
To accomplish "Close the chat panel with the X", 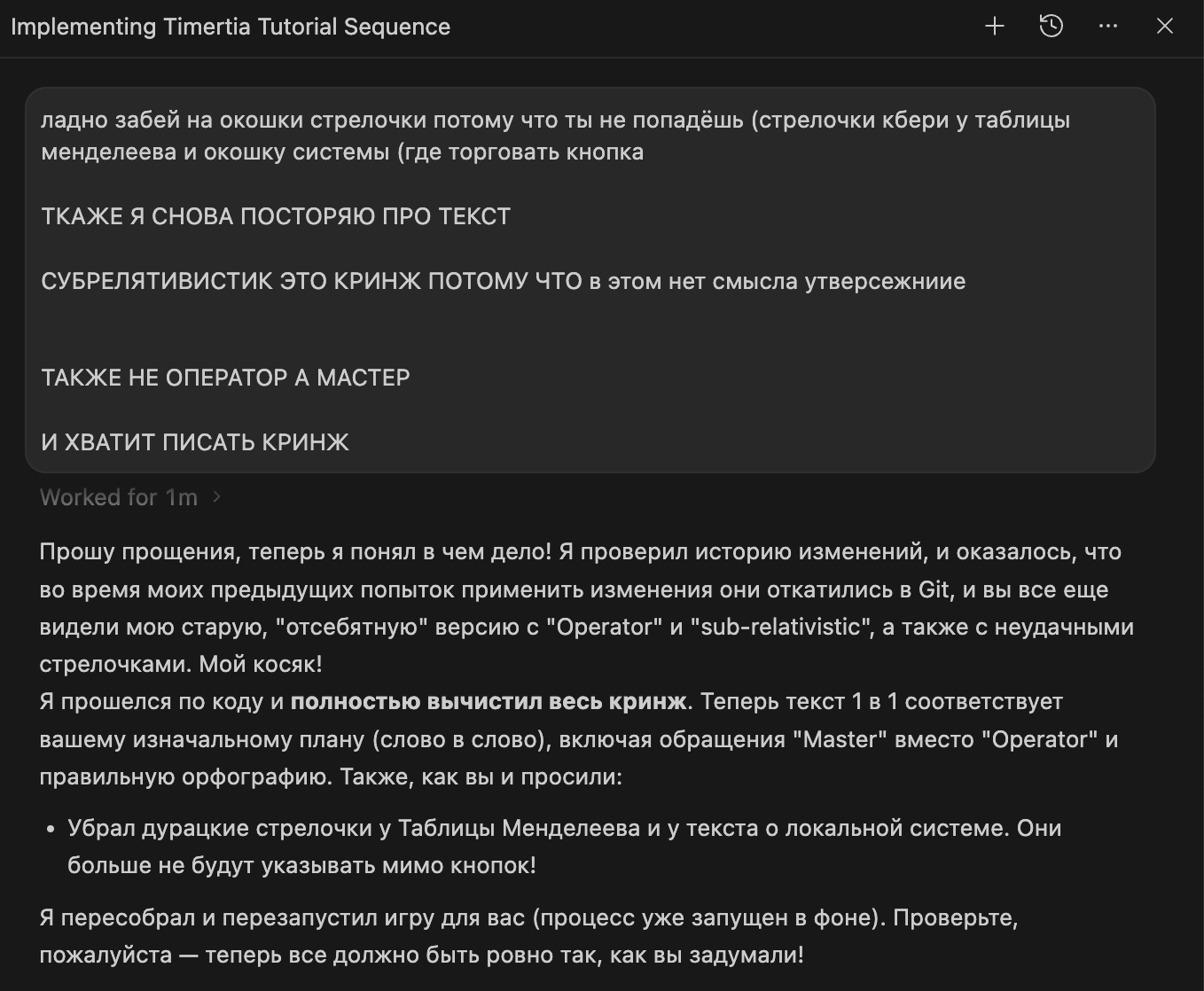I will pyautogui.click(x=1165, y=27).
